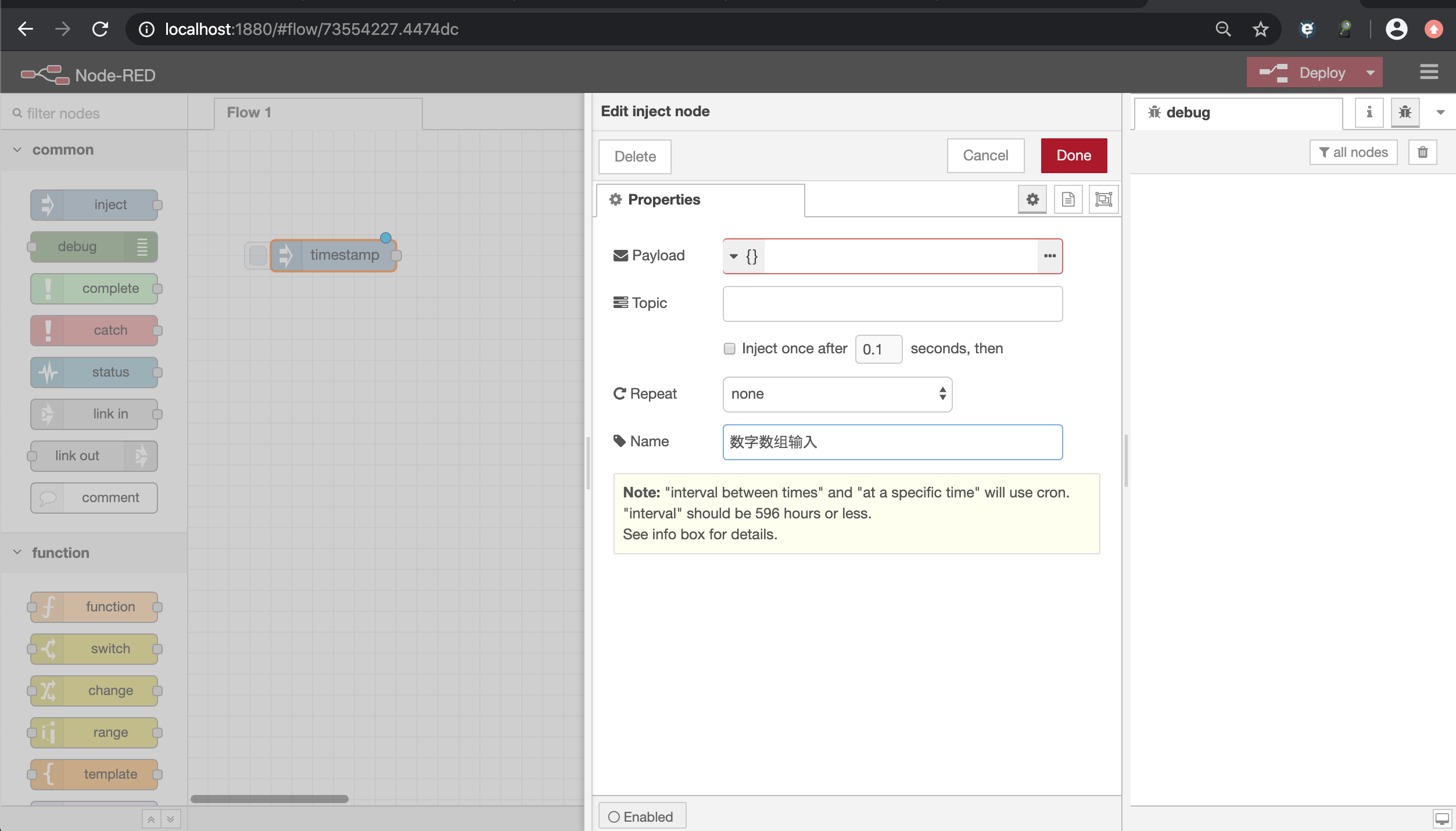
Task: Open the Deploy options dropdown arrow
Action: pos(1371,73)
